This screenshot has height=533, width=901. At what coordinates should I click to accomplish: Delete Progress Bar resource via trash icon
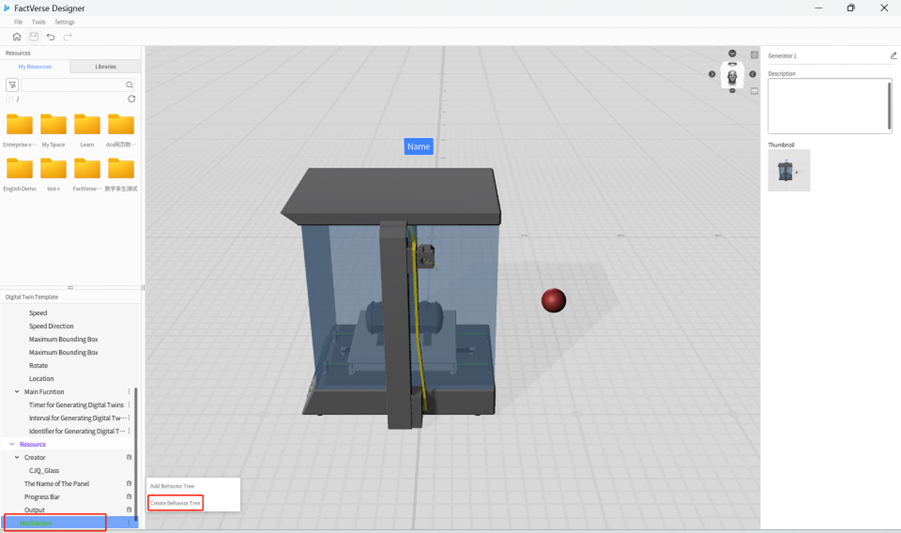point(129,497)
